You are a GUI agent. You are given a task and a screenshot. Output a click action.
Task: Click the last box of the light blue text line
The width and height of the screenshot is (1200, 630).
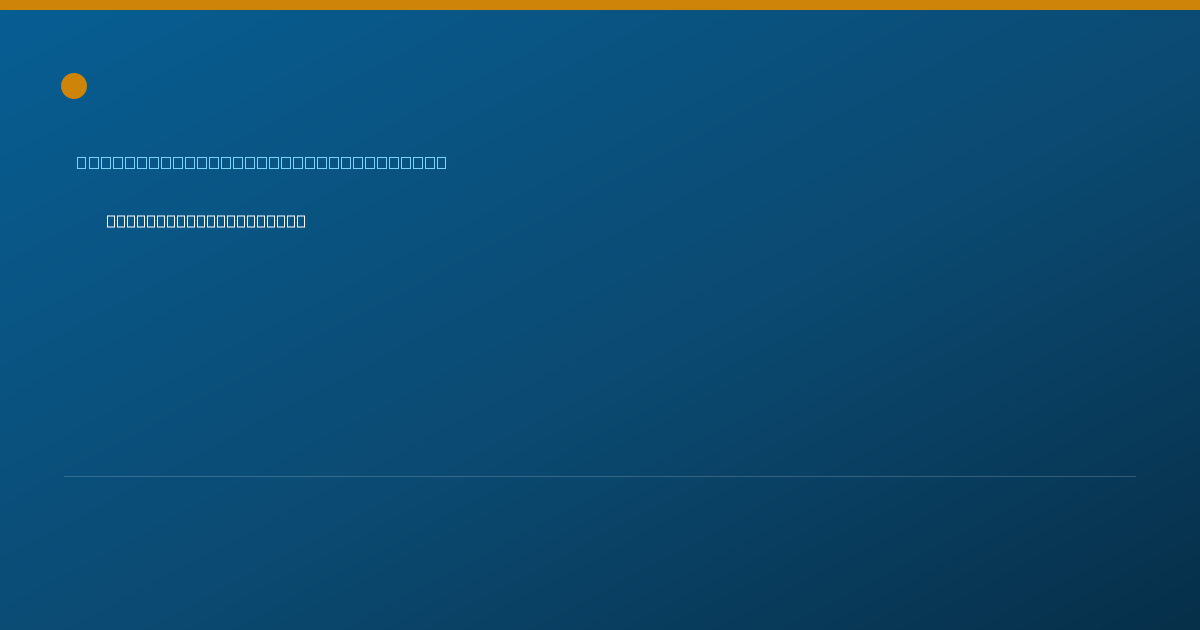coord(441,162)
